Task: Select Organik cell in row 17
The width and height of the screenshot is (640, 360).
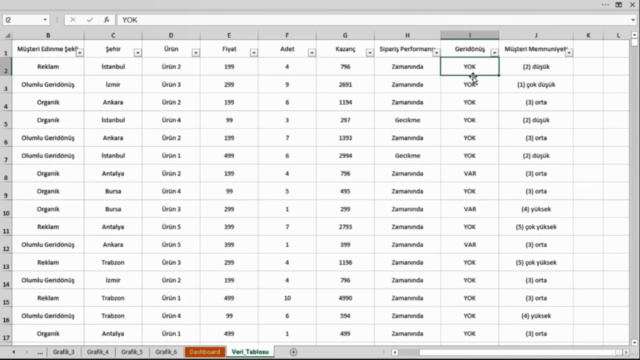Action: click(48, 333)
